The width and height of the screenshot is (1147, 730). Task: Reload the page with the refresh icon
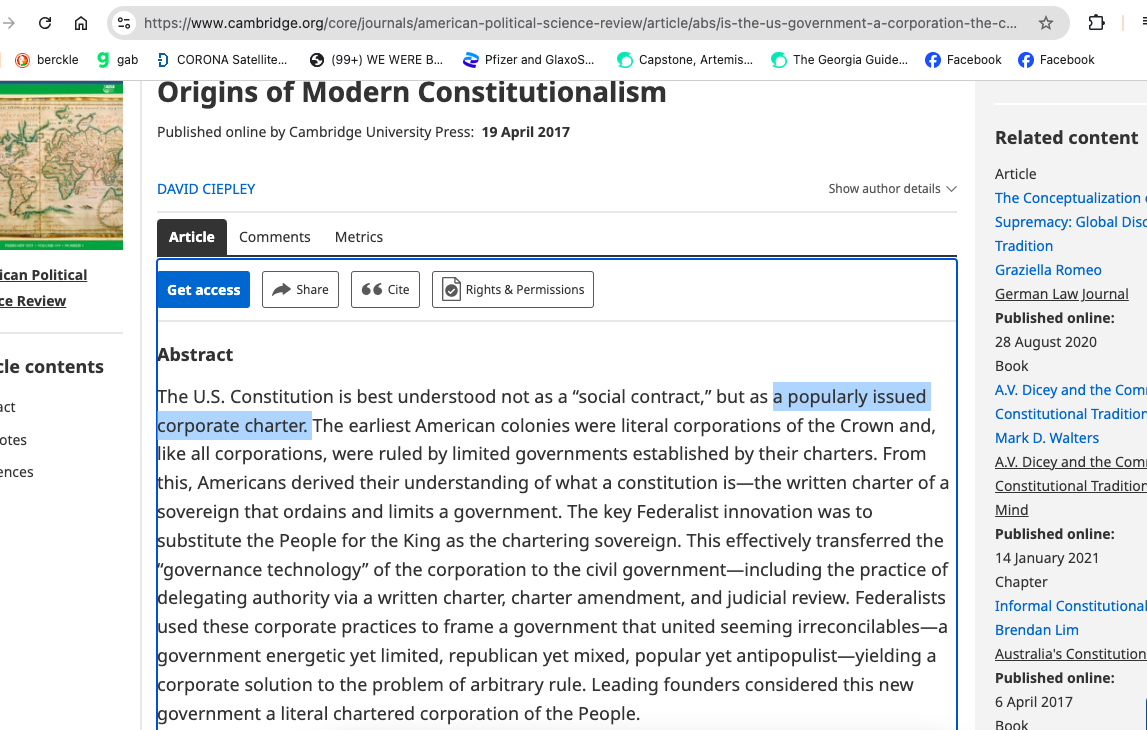(45, 23)
